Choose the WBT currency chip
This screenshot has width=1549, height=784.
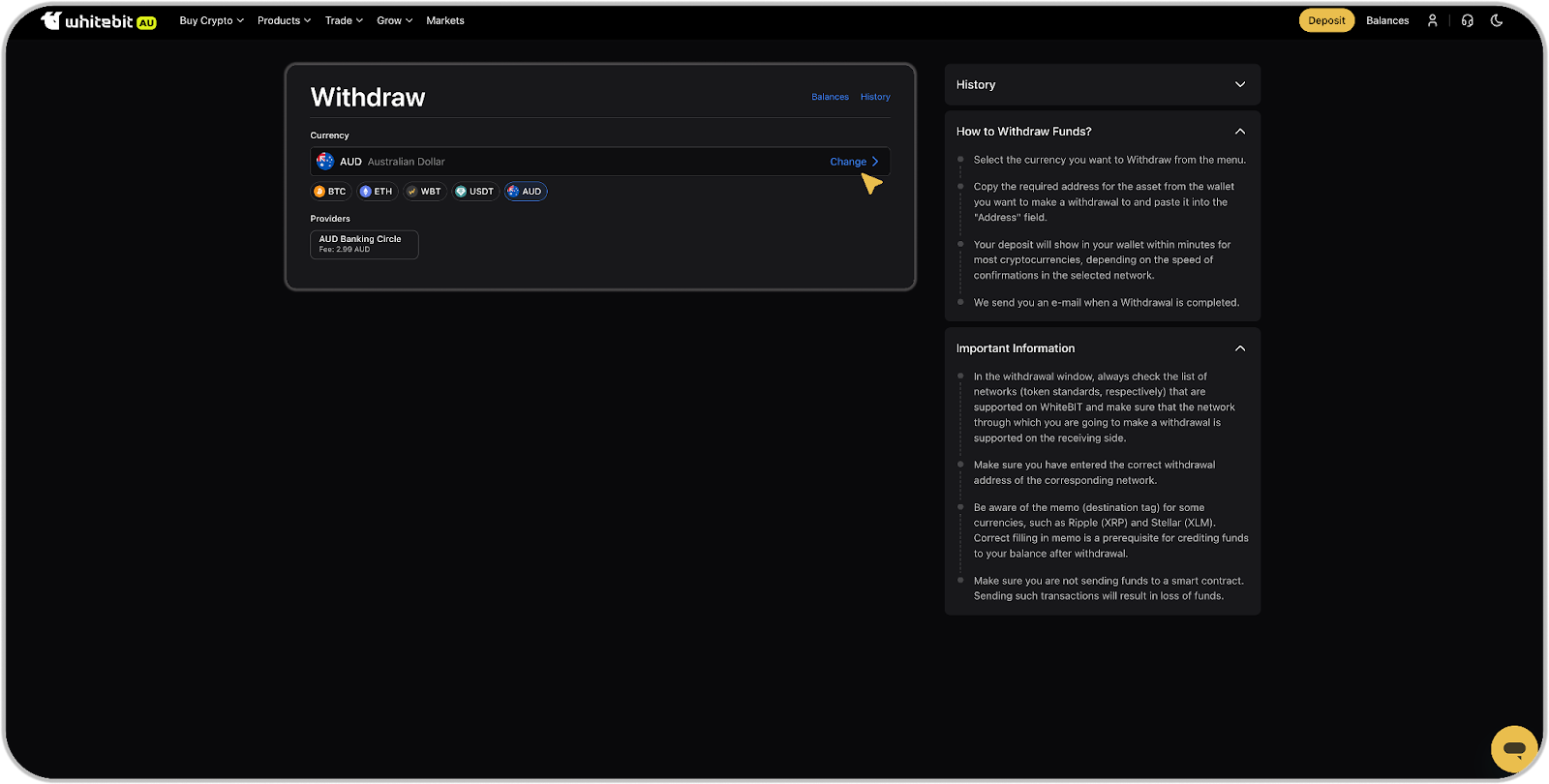pos(424,192)
